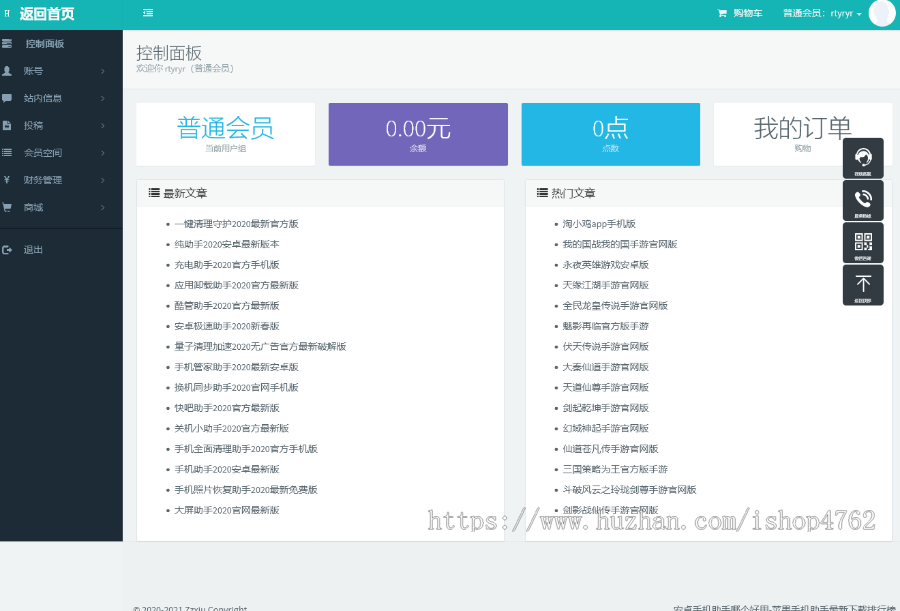The width and height of the screenshot is (900, 611).
Task: Open article 一键清理守护2020最新官方版
Action: 236,224
